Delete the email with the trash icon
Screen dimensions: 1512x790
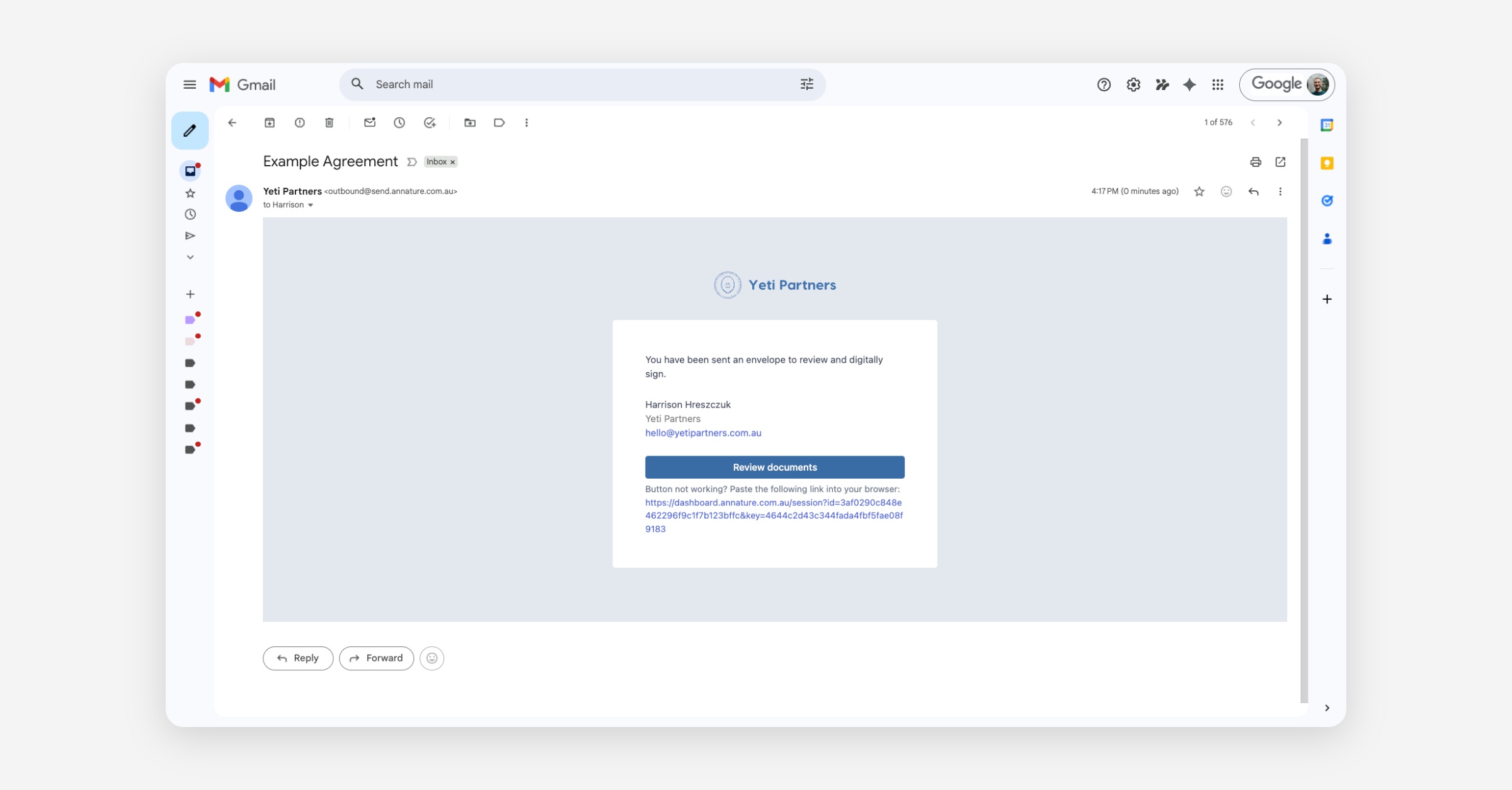click(329, 123)
